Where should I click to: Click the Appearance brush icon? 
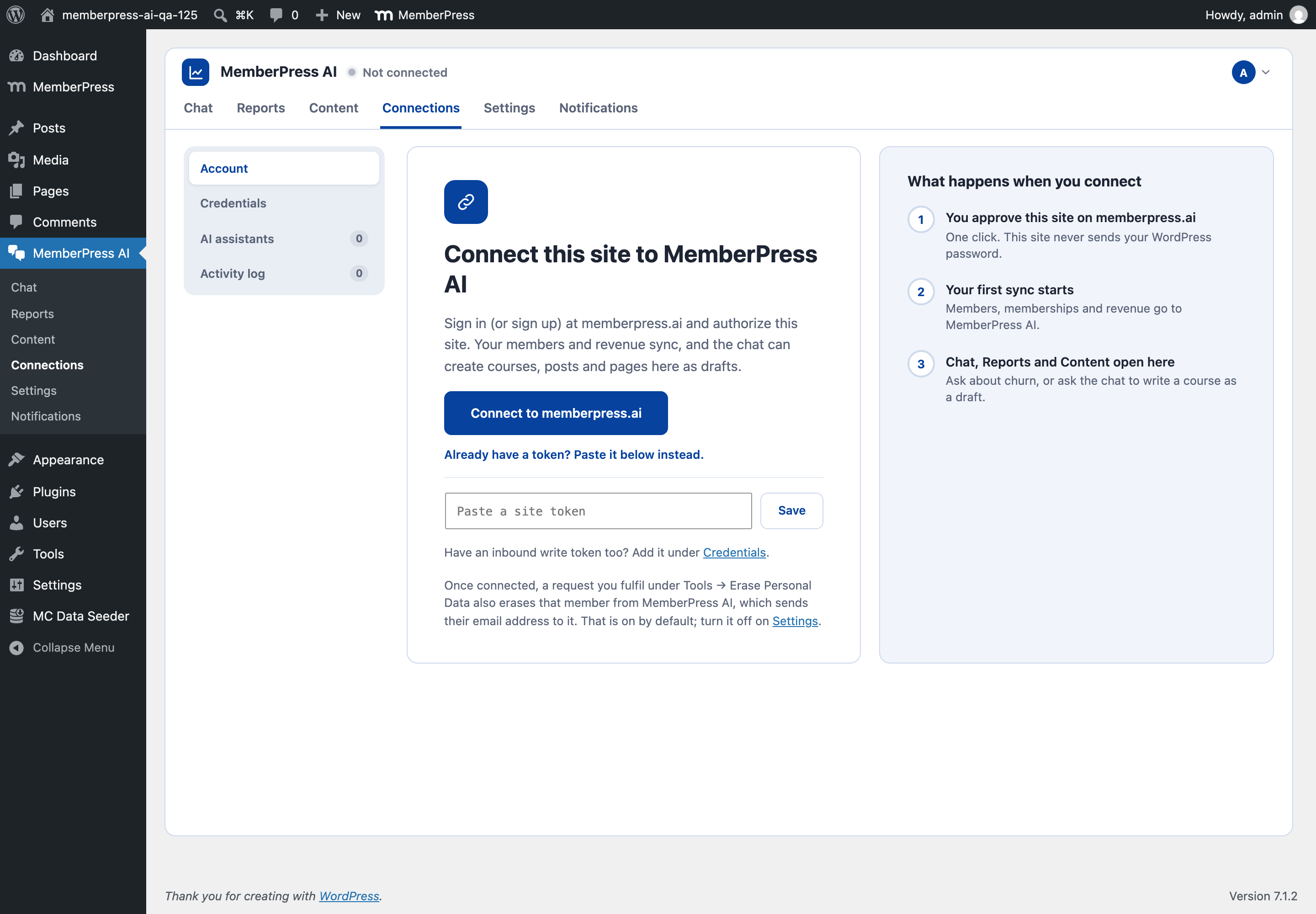[16, 459]
